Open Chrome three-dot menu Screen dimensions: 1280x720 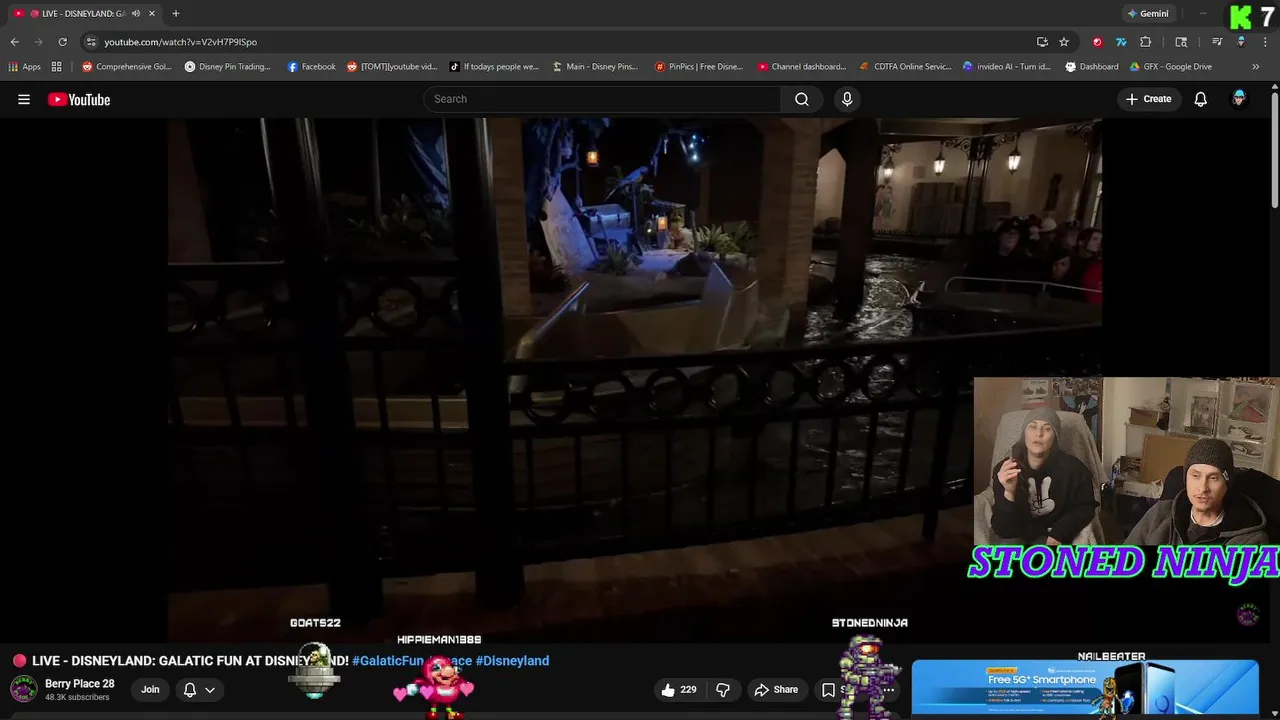[x=1265, y=42]
